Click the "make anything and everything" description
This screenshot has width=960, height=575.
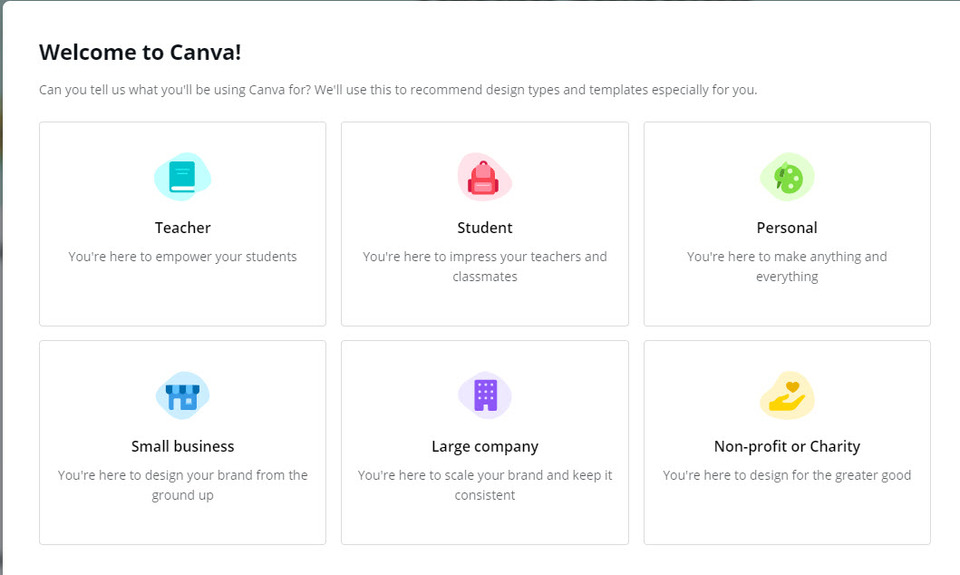pos(787,266)
